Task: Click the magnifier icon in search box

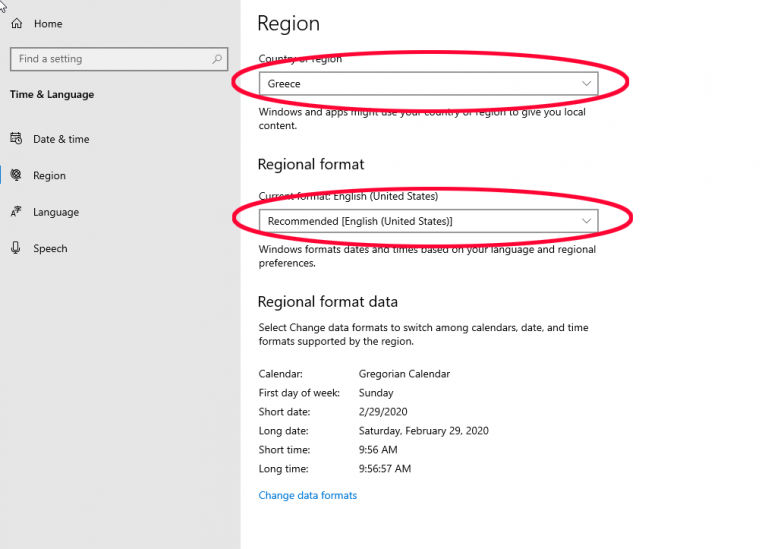Action: click(217, 59)
